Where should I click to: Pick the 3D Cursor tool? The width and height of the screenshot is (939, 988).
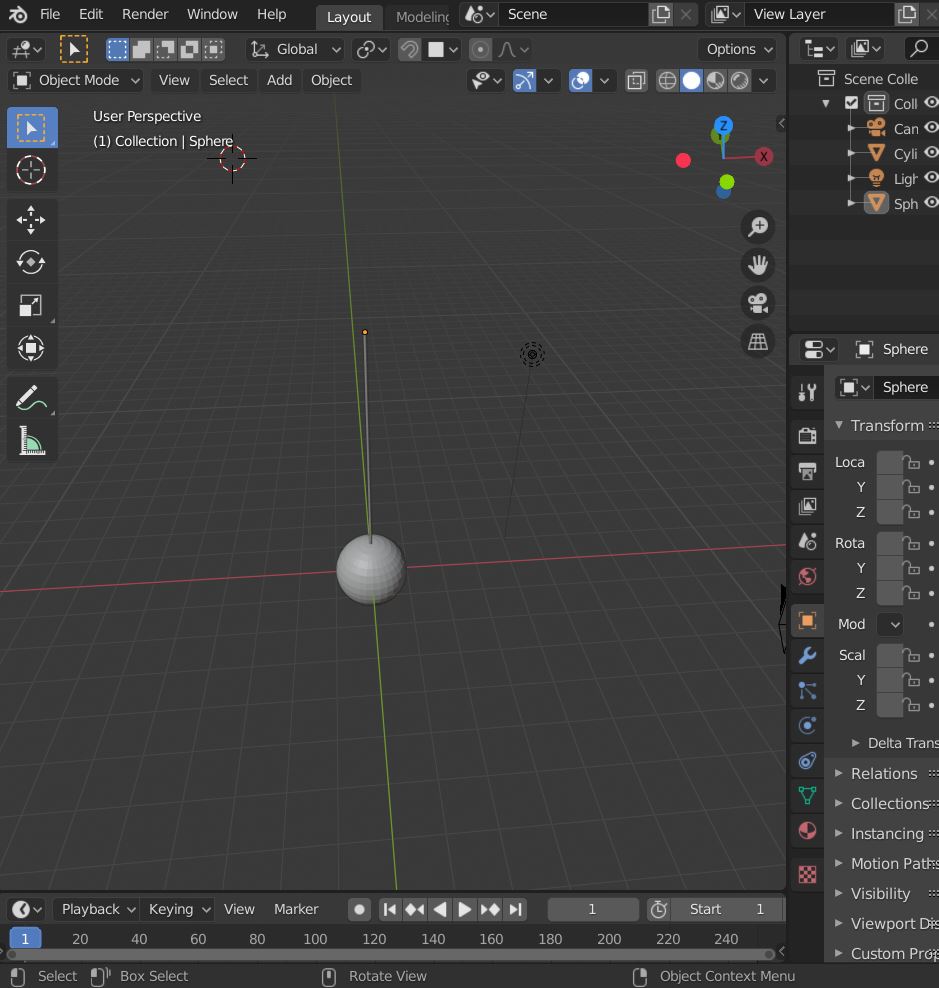point(31,170)
